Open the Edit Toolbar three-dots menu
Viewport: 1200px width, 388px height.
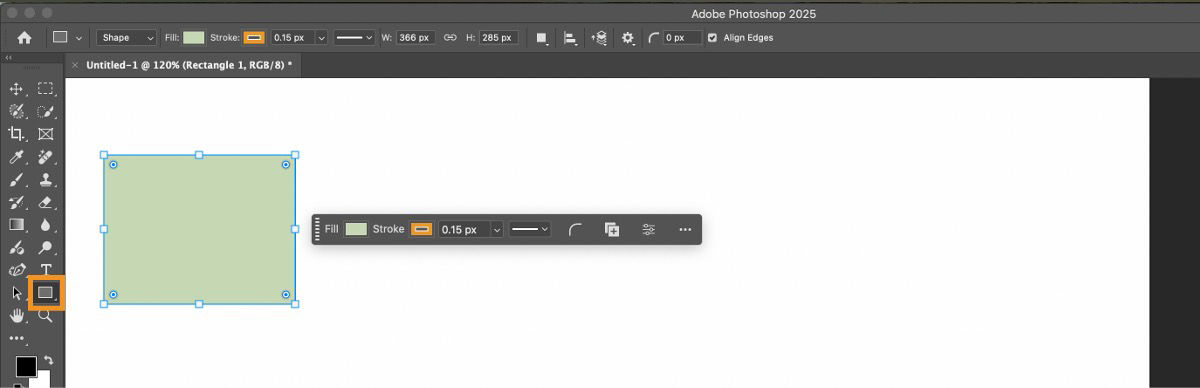point(16,339)
